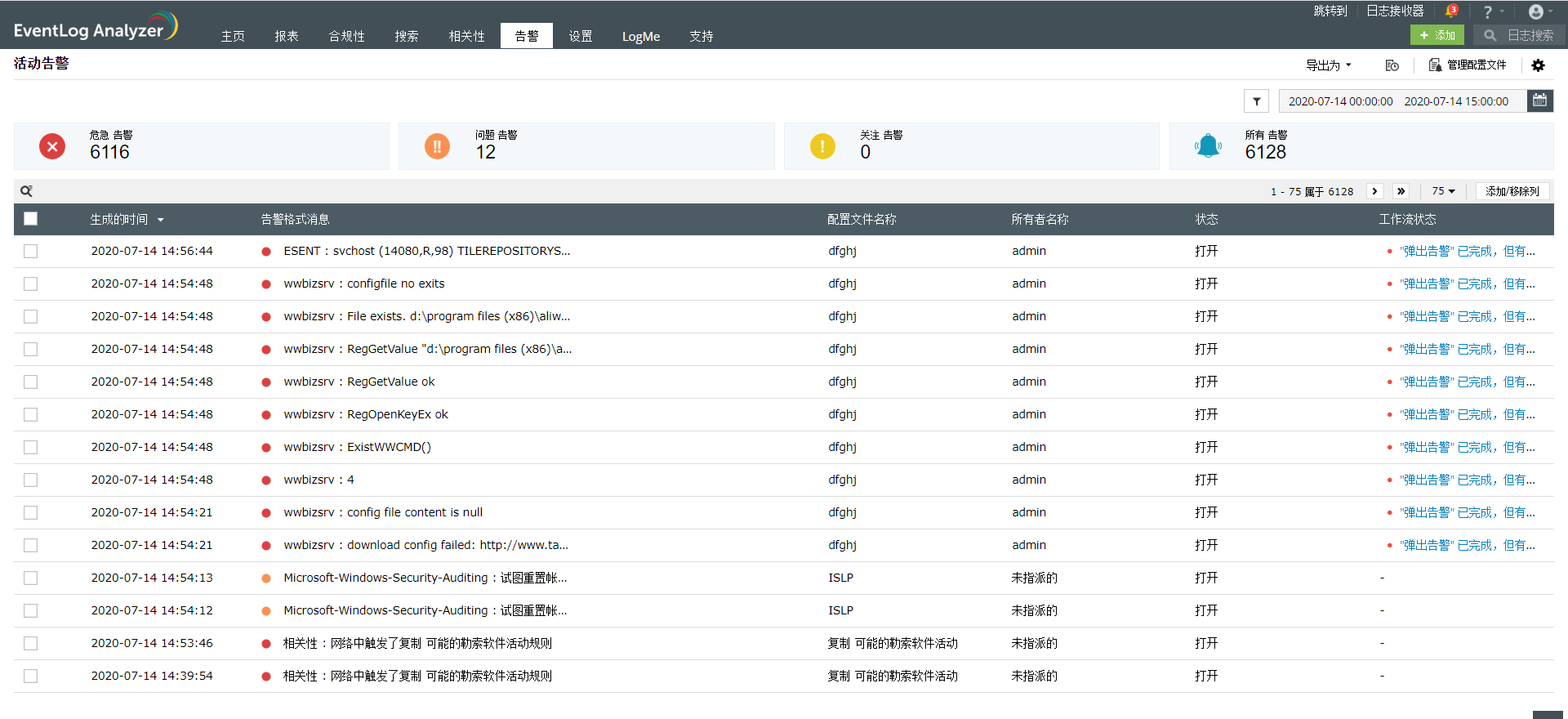Select checkbox for 'configfile no exits' alert

(31, 284)
